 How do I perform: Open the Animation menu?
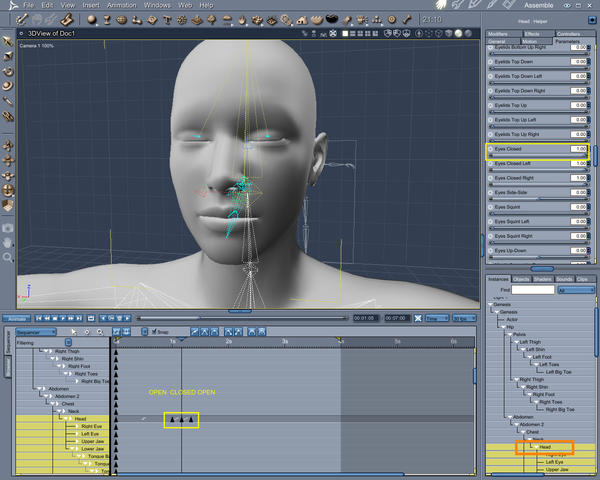[121, 6]
